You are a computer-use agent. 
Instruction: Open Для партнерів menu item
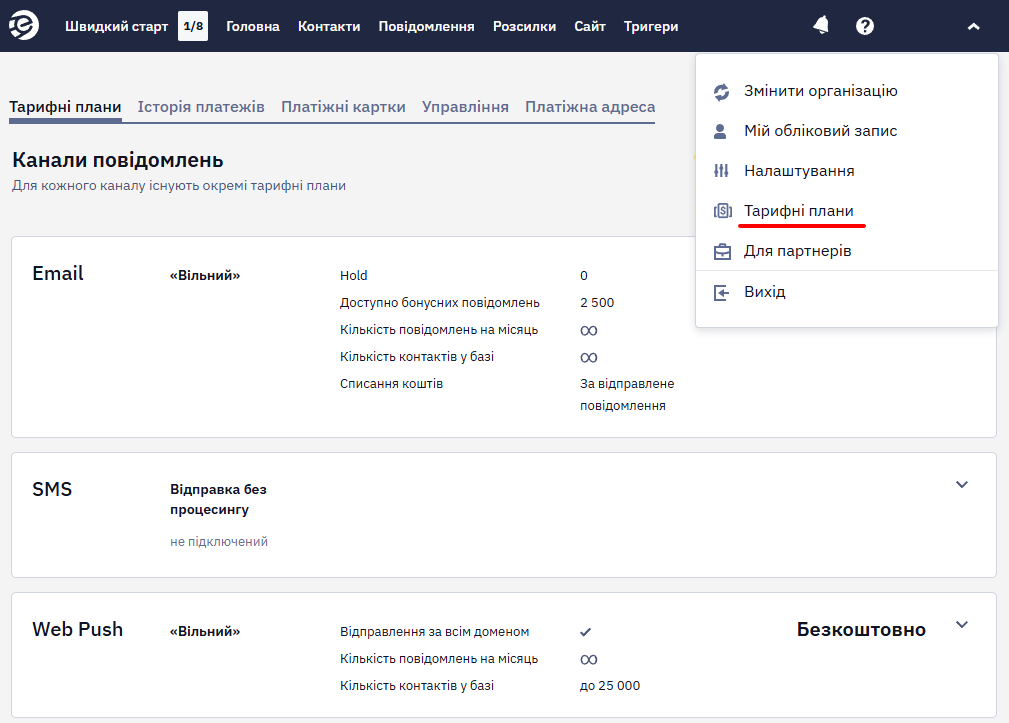[x=797, y=251]
